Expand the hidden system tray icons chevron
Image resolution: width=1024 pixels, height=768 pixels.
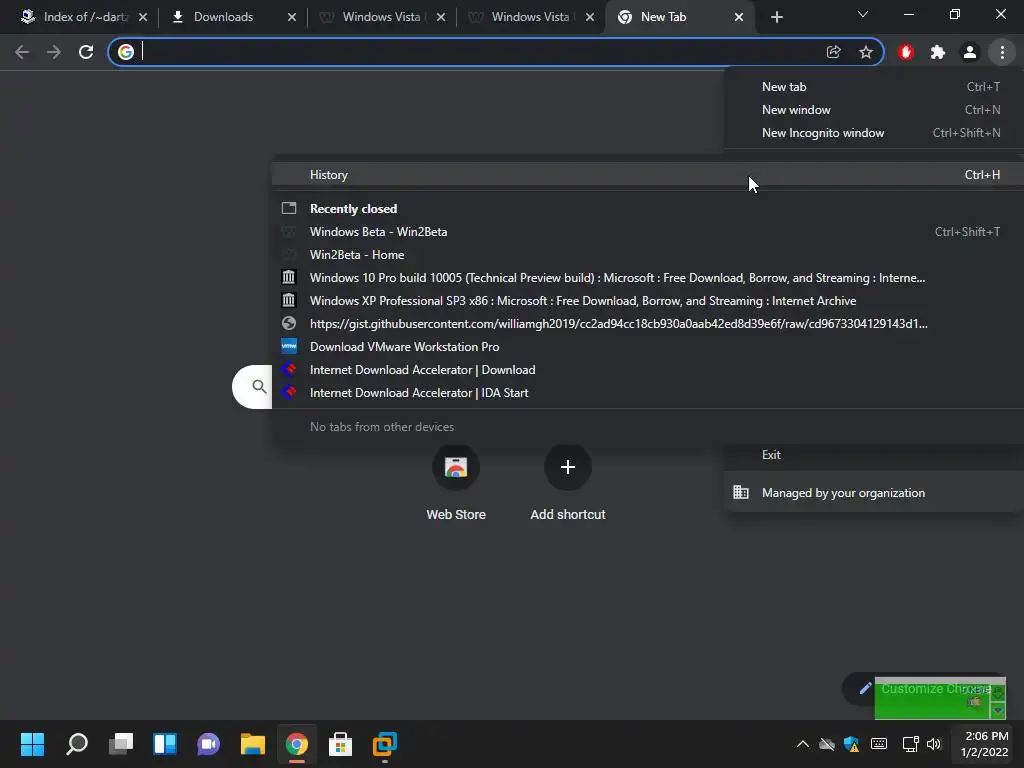(803, 744)
